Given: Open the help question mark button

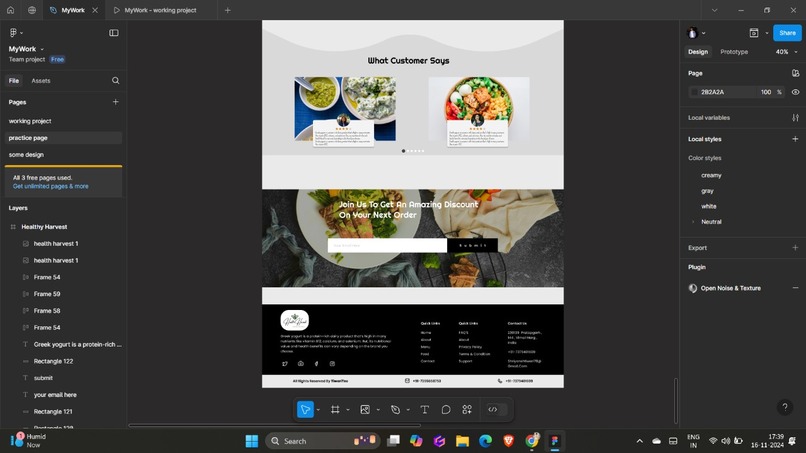Looking at the screenshot, I should 785,407.
